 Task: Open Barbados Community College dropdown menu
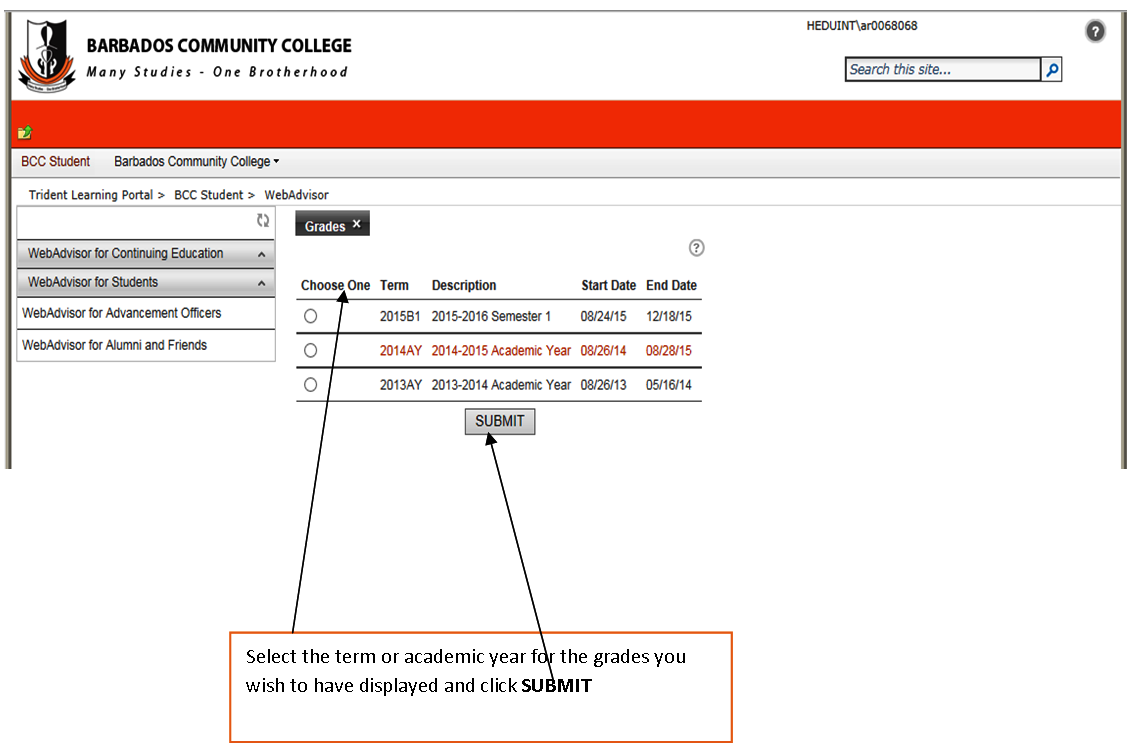196,162
